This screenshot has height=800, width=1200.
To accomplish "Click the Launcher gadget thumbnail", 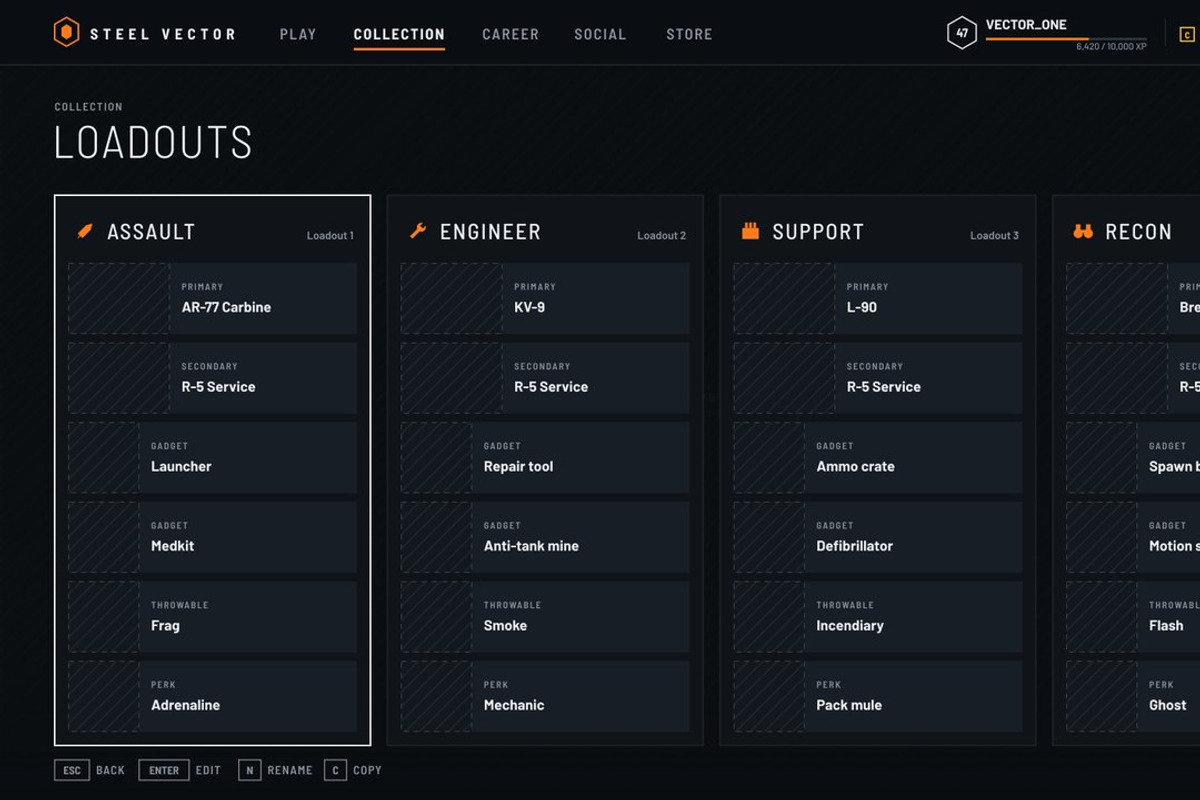I will click(x=104, y=458).
